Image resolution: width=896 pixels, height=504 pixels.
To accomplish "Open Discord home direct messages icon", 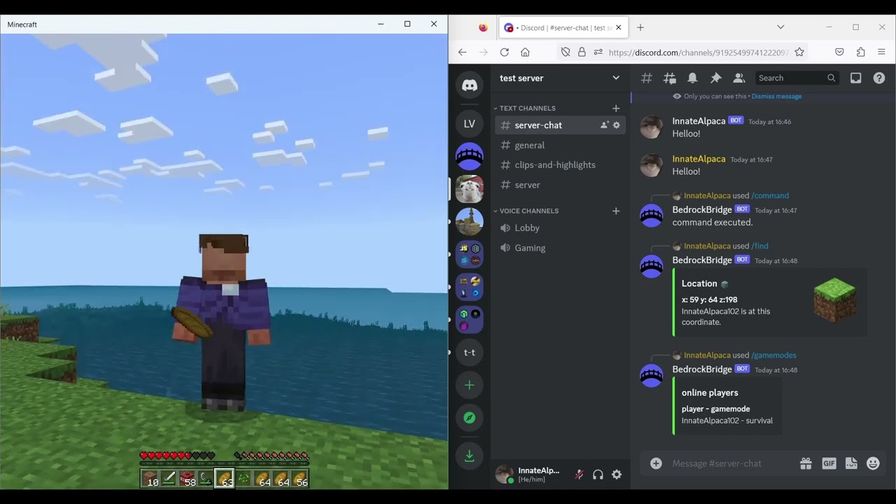I will pos(469,85).
